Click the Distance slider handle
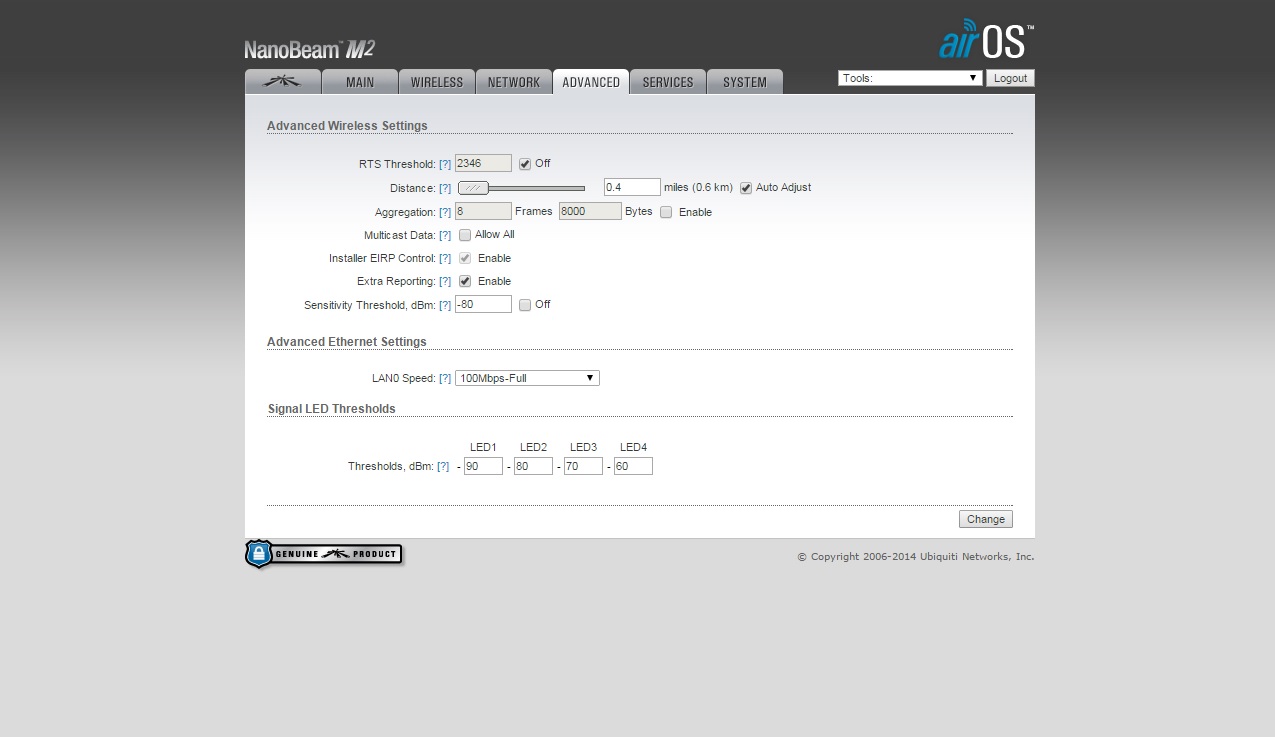Viewport: 1275px width, 737px height. [x=474, y=188]
